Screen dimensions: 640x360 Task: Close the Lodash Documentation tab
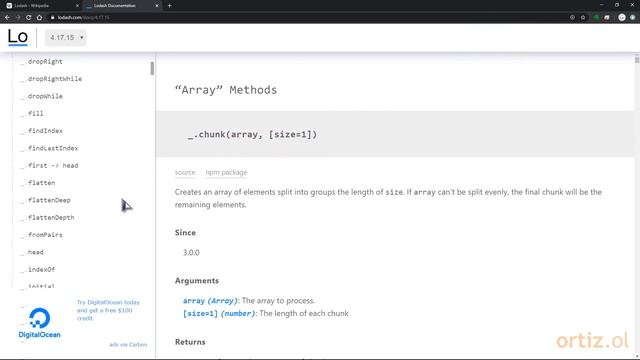(157, 6)
